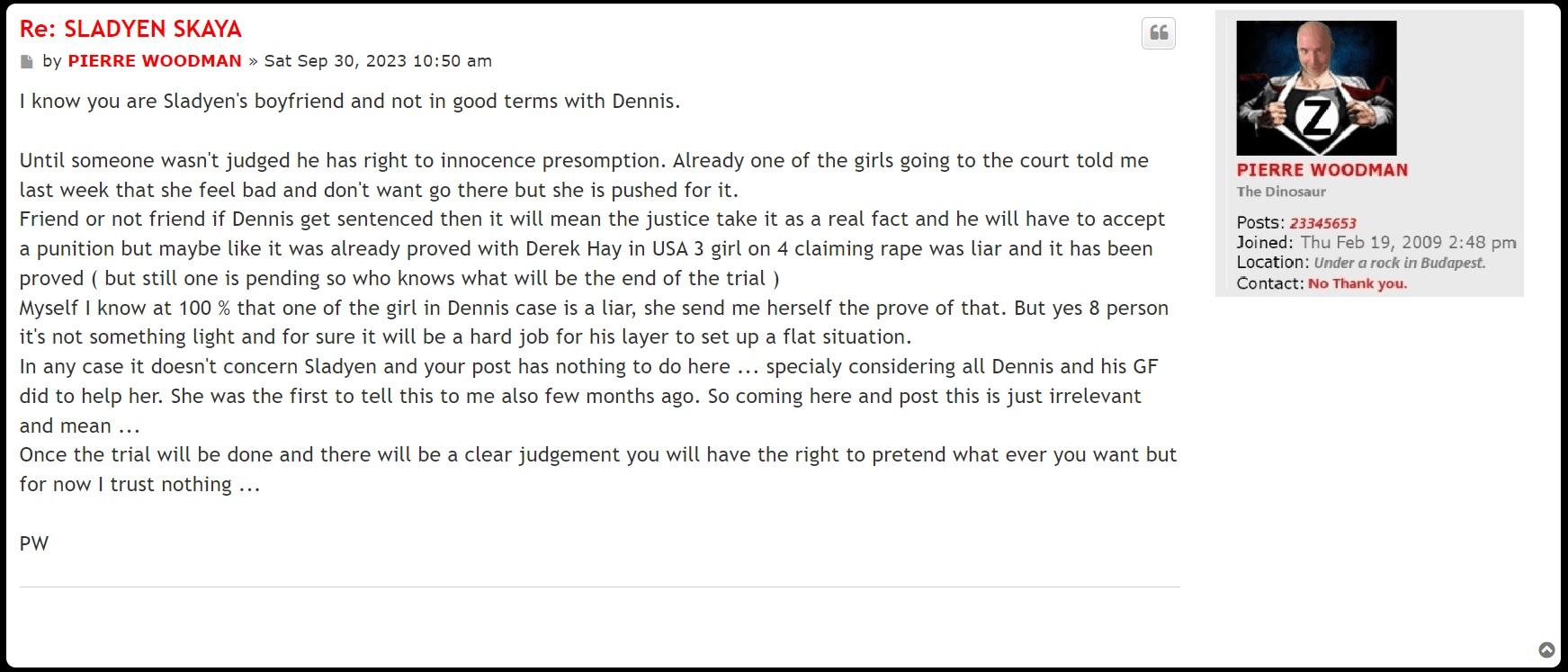The height and width of the screenshot is (672, 1568).
Task: Click the quote reply button
Action: pyautogui.click(x=1159, y=33)
